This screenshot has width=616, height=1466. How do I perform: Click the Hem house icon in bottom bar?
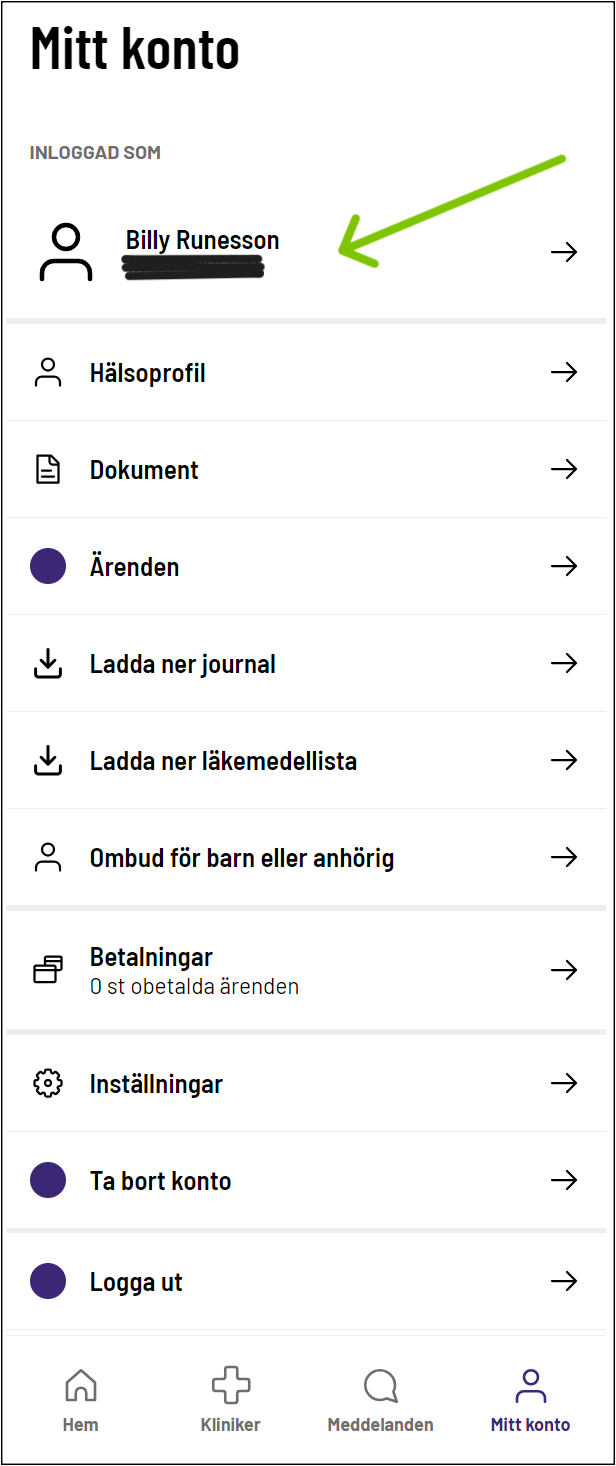pos(80,1385)
